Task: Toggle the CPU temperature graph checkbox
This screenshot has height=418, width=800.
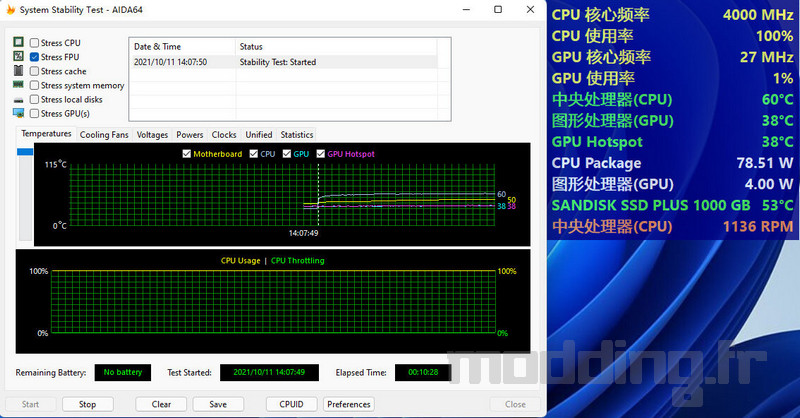Action: click(x=254, y=154)
